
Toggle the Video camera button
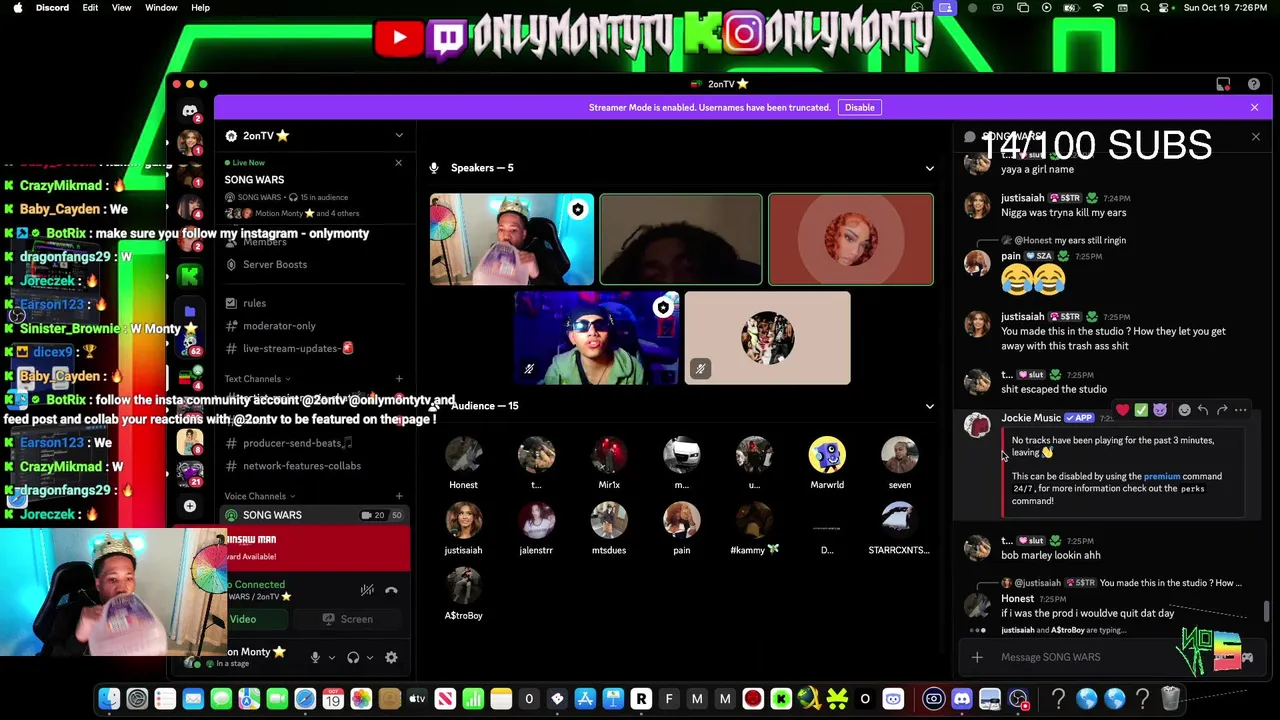coord(243,619)
